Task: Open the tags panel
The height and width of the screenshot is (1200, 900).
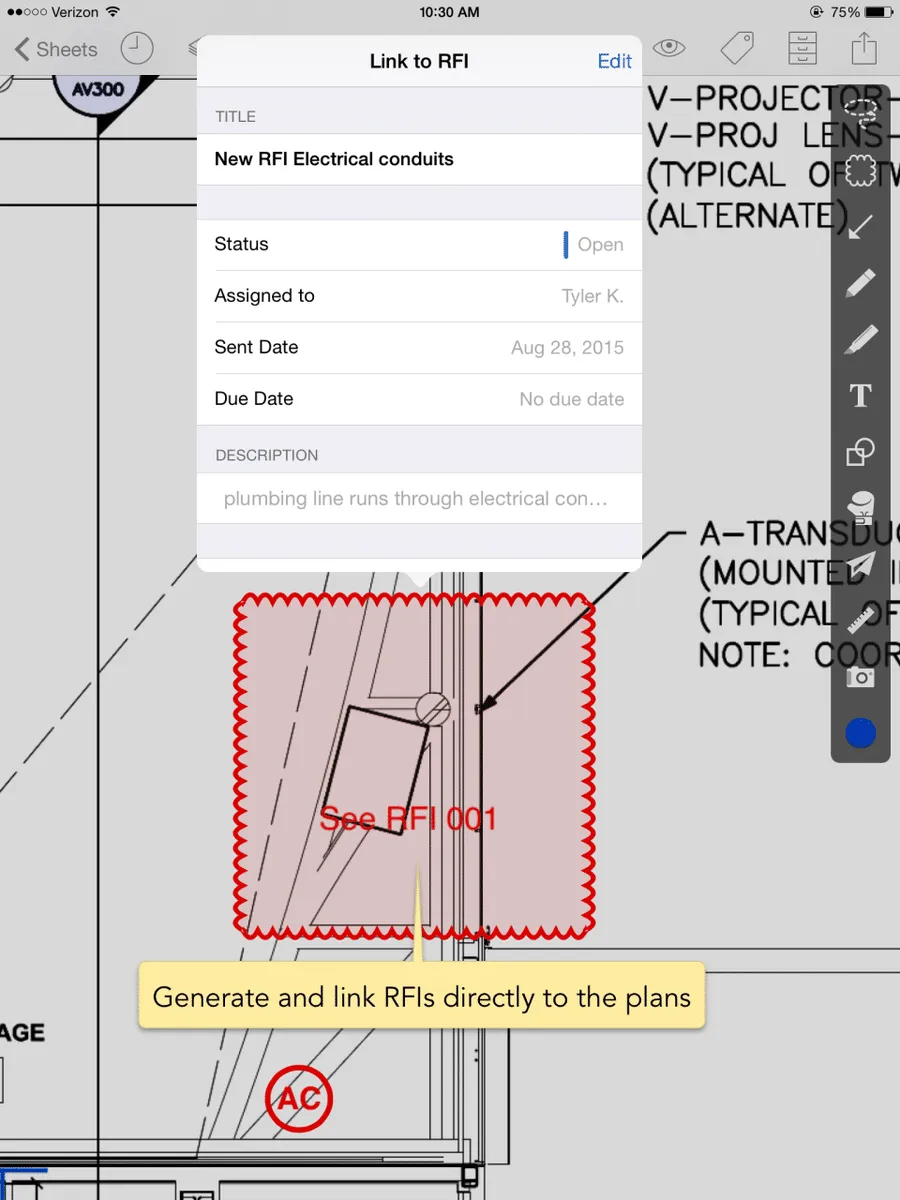Action: [737, 47]
